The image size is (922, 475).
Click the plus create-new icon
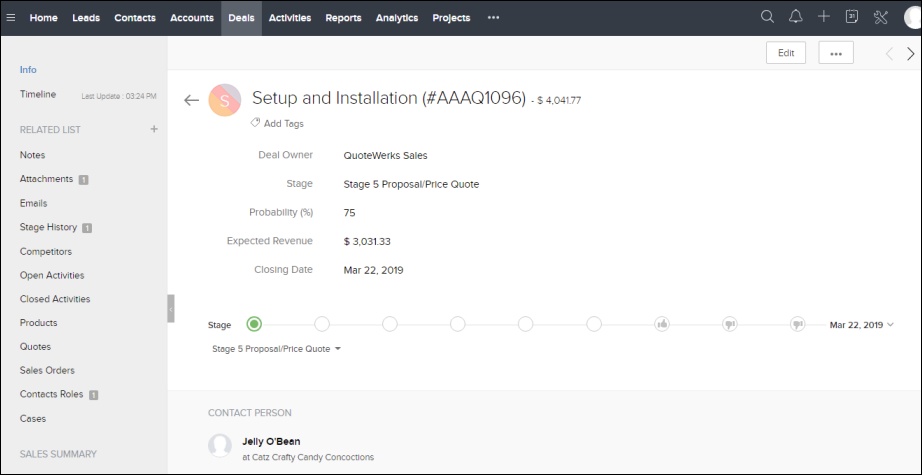point(824,17)
